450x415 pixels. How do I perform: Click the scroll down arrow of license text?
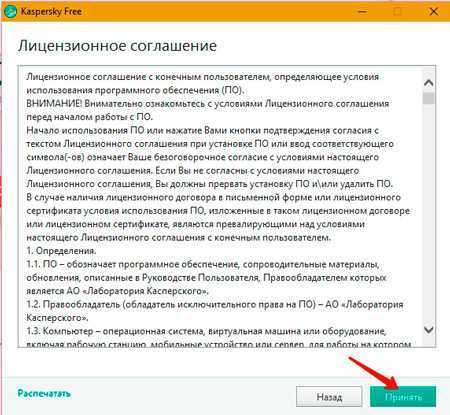pos(429,329)
